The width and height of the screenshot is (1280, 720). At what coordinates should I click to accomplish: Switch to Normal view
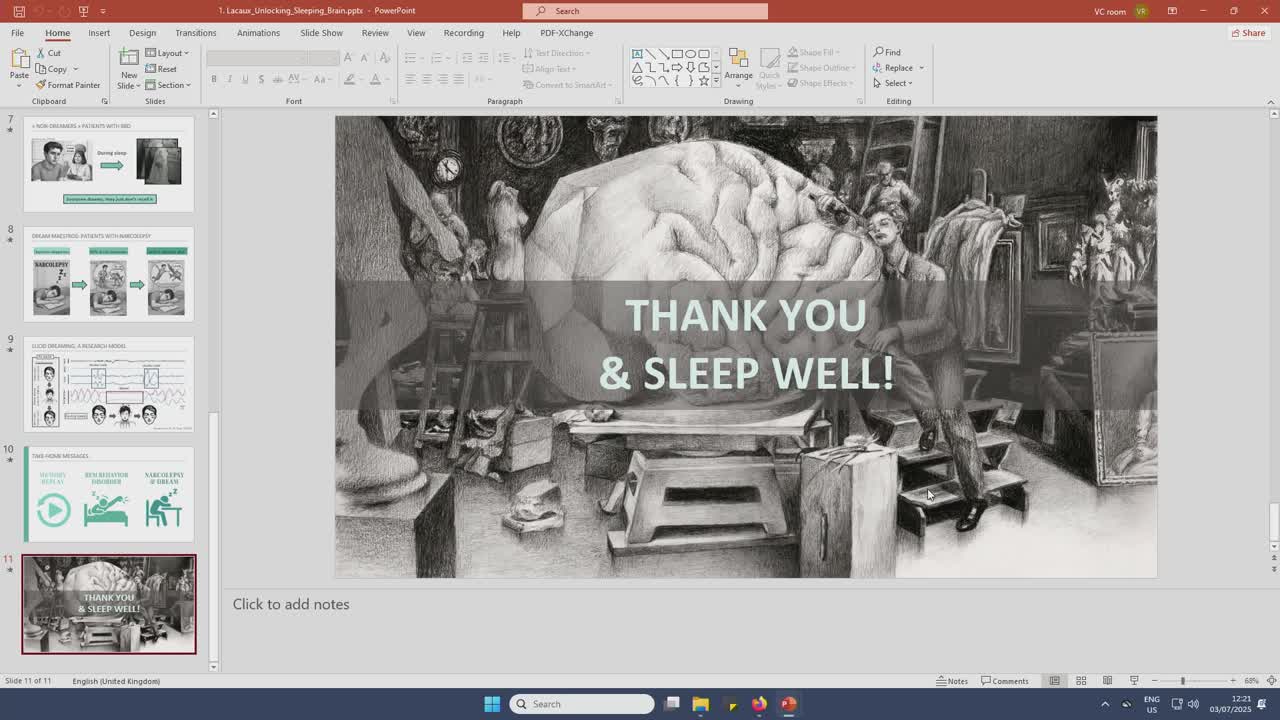(x=1054, y=681)
